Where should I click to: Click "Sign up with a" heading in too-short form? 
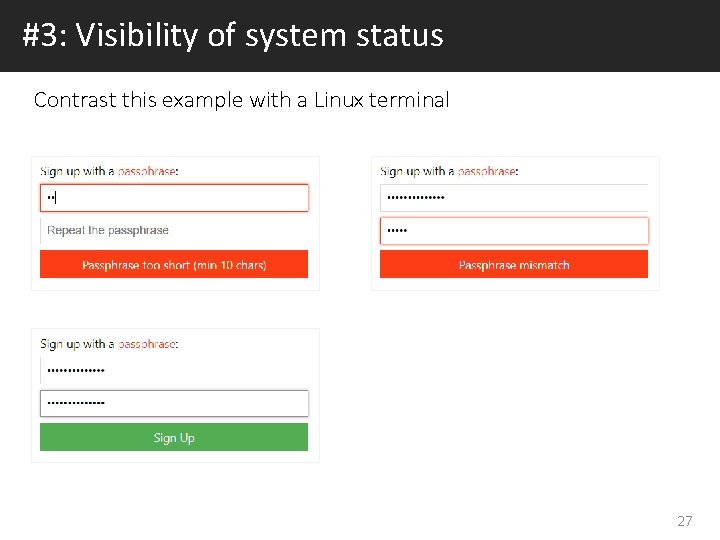[77, 172]
